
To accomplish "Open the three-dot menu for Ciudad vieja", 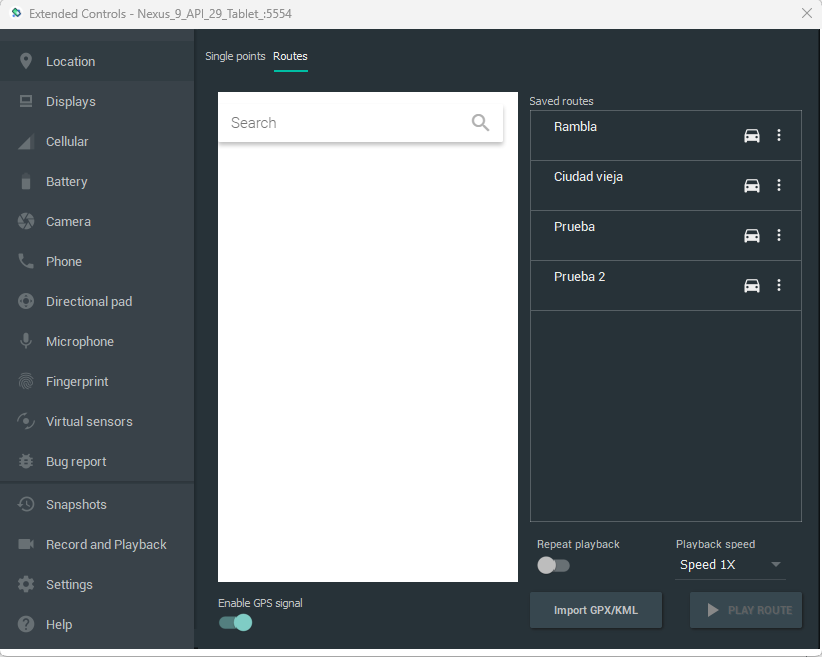I will pos(779,186).
